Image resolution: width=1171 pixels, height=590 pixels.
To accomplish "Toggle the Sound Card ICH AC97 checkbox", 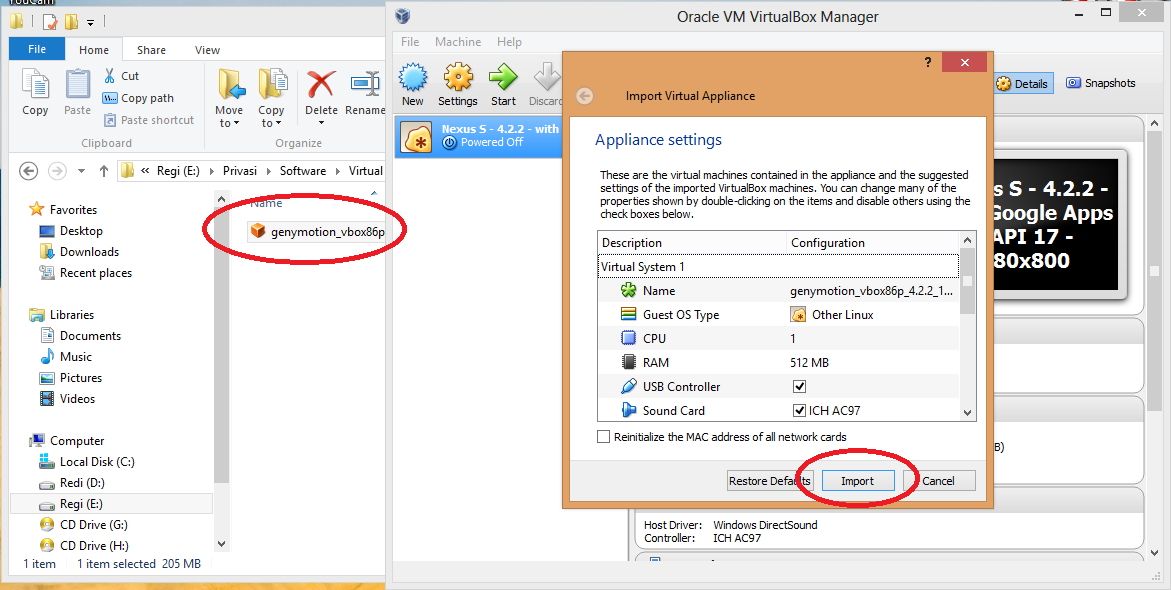I will pyautogui.click(x=799, y=410).
